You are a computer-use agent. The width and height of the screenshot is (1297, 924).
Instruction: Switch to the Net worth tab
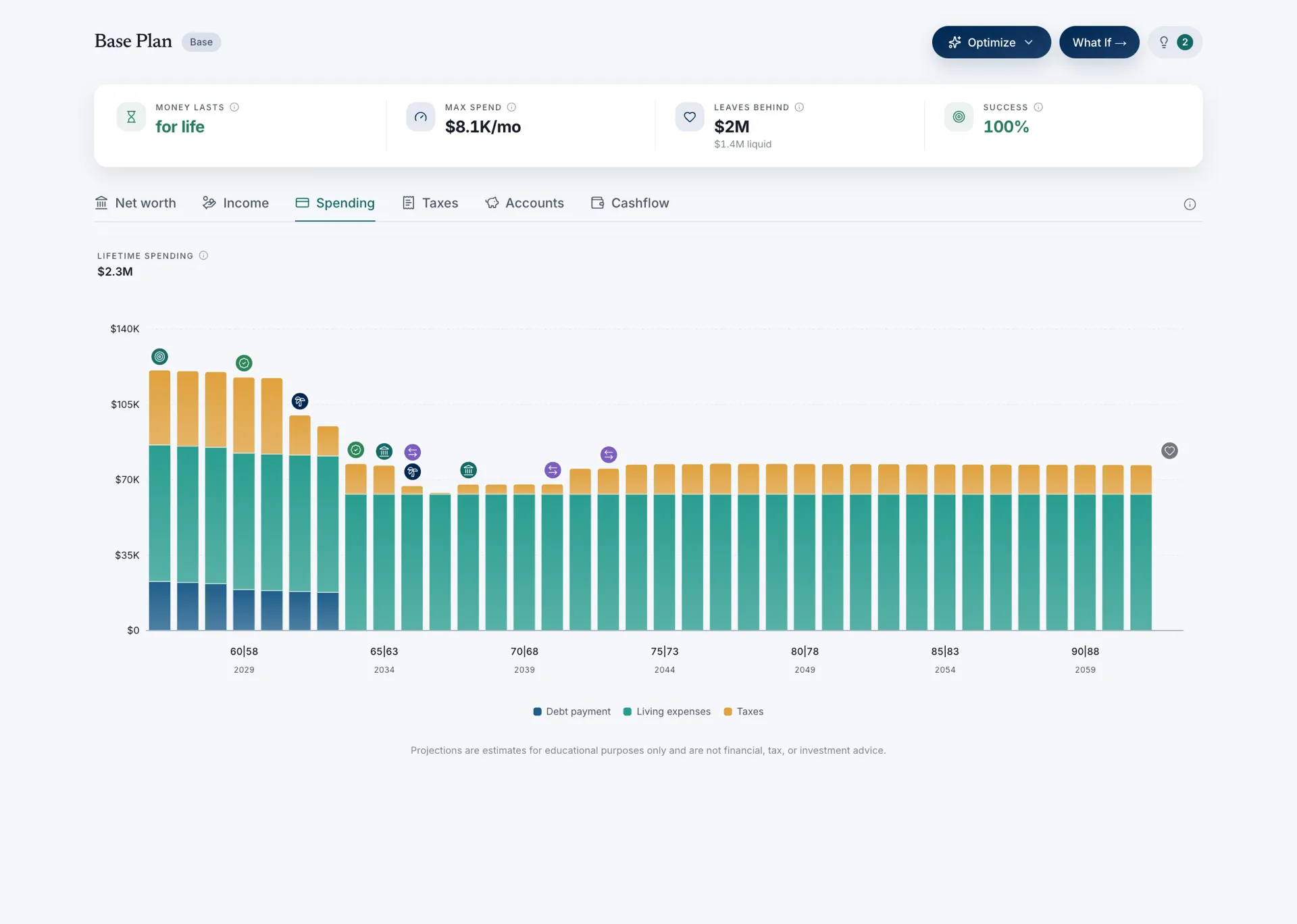[135, 203]
